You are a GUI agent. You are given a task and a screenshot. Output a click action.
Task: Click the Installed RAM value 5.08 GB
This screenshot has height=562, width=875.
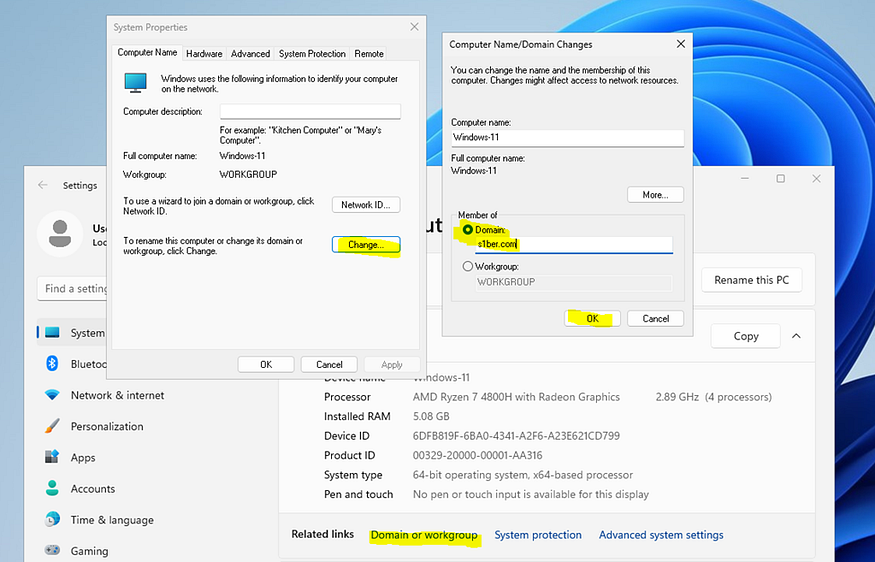tap(431, 416)
